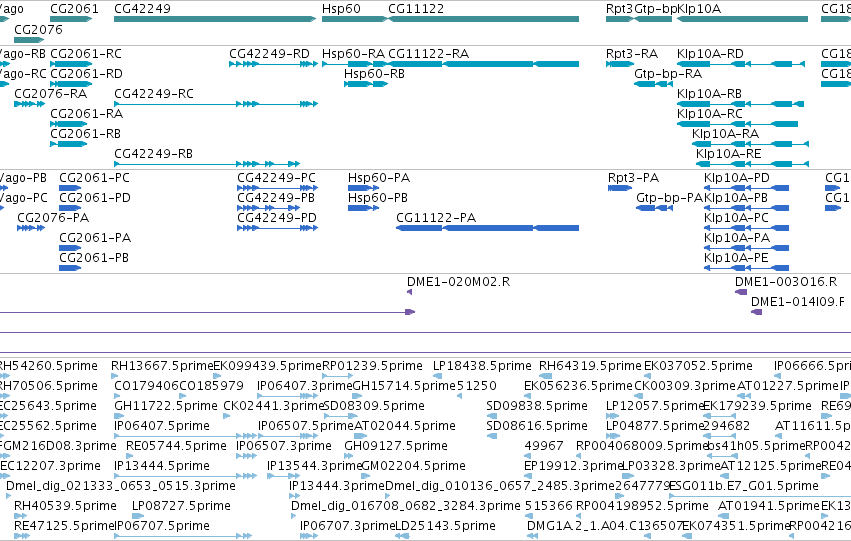The height and width of the screenshot is (541, 851).
Task: Click EST RE05744.5prime label
Action: pyautogui.click(x=176, y=447)
